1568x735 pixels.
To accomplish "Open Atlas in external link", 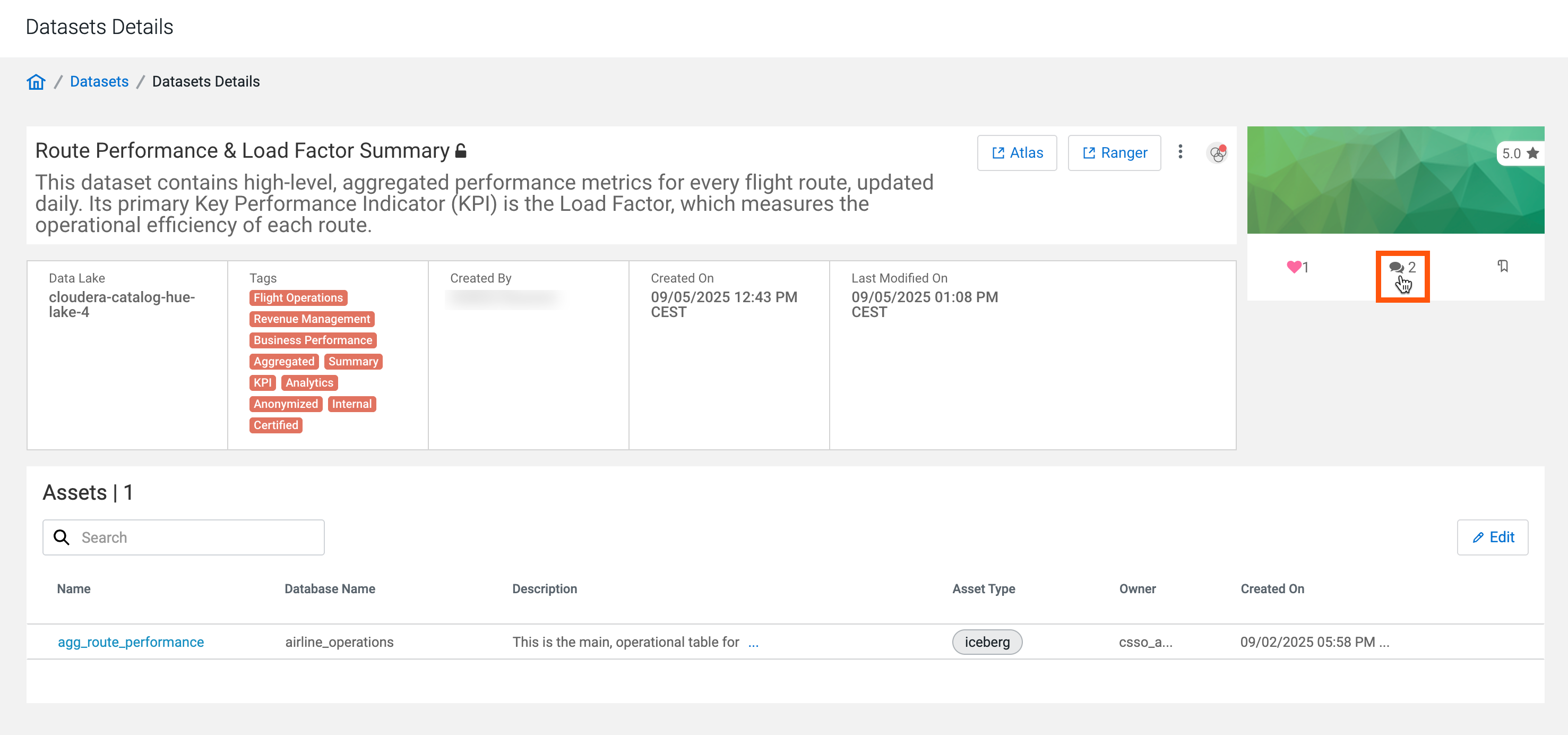I will pyautogui.click(x=1016, y=153).
